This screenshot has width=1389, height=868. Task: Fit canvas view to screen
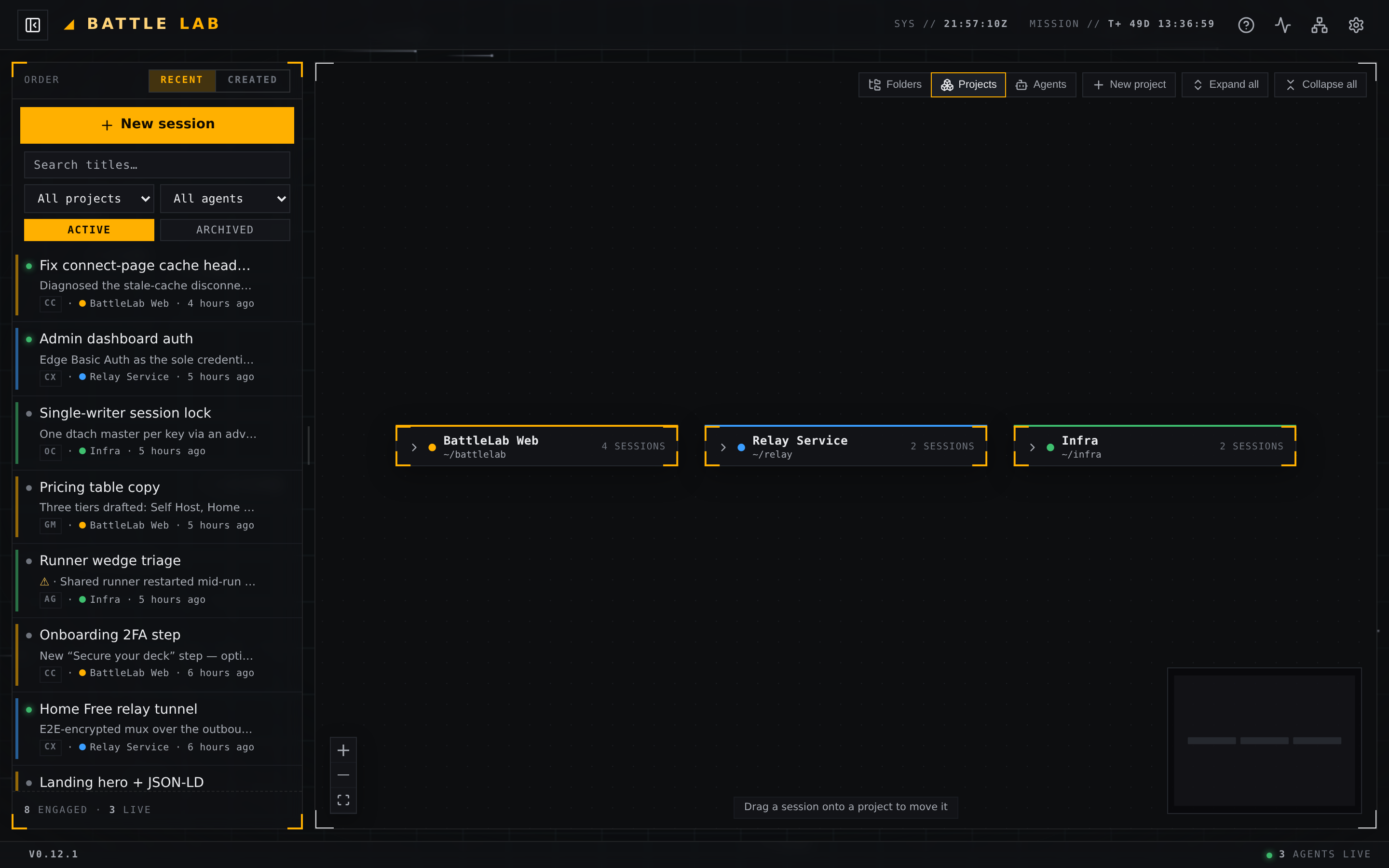tap(343, 800)
